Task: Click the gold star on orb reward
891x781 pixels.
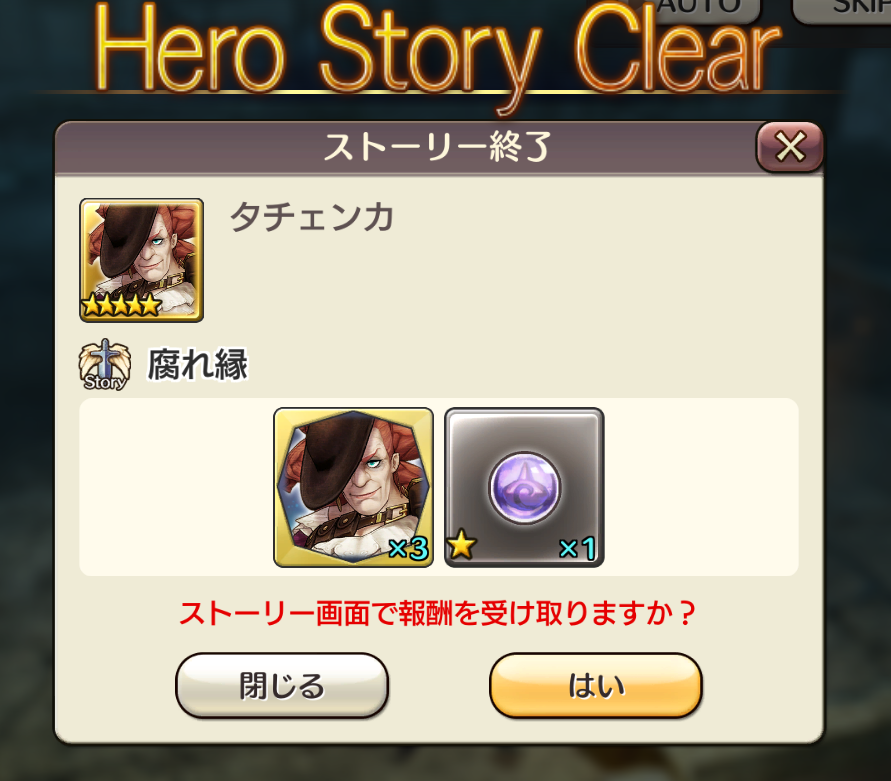Action: click(x=461, y=545)
